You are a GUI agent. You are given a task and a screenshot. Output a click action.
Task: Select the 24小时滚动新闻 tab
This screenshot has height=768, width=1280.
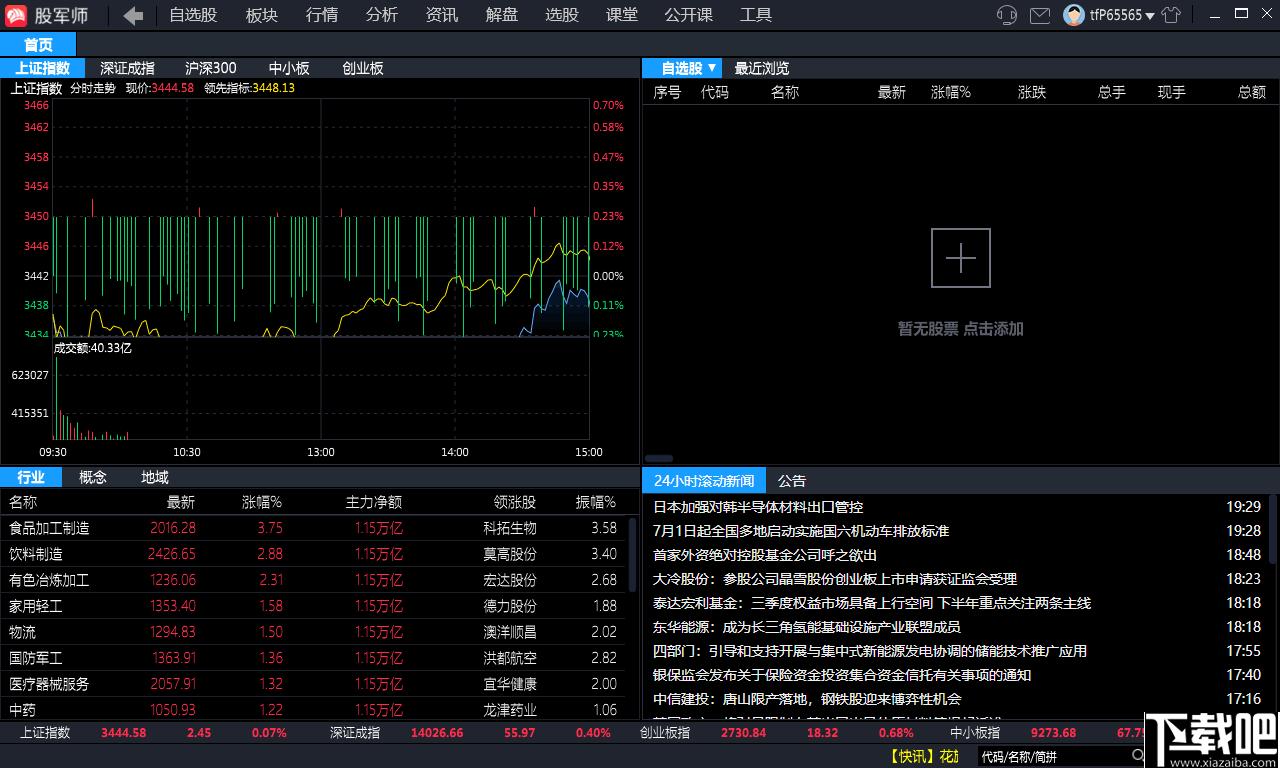click(704, 481)
